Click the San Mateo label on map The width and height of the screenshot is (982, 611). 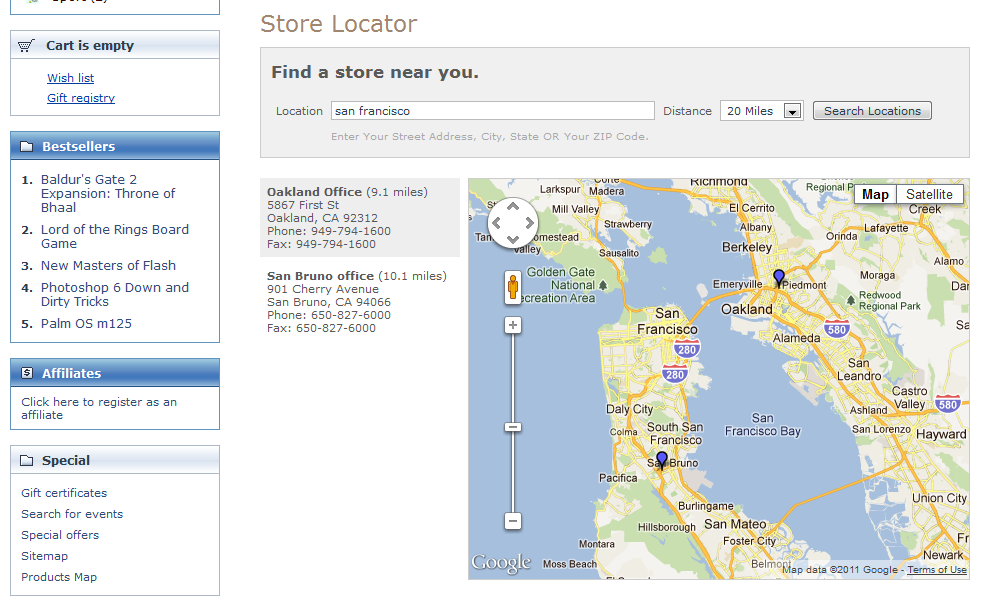point(735,524)
